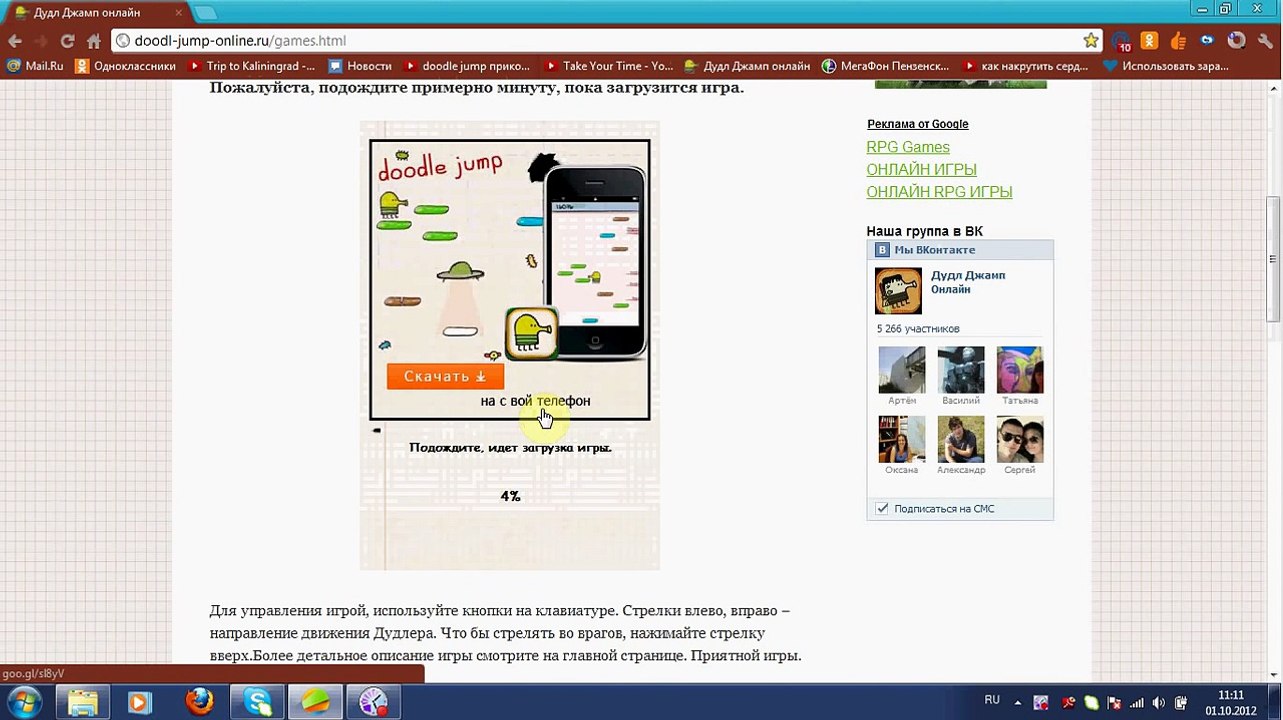Viewport: 1283px width, 720px height.
Task: Click the Мы ВКонтакте widget header
Action: 960,250
